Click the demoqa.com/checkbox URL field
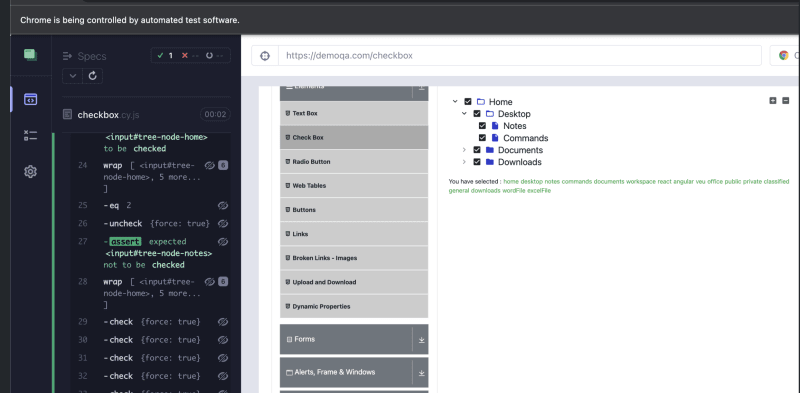This screenshot has width=800, height=393. click(519, 56)
